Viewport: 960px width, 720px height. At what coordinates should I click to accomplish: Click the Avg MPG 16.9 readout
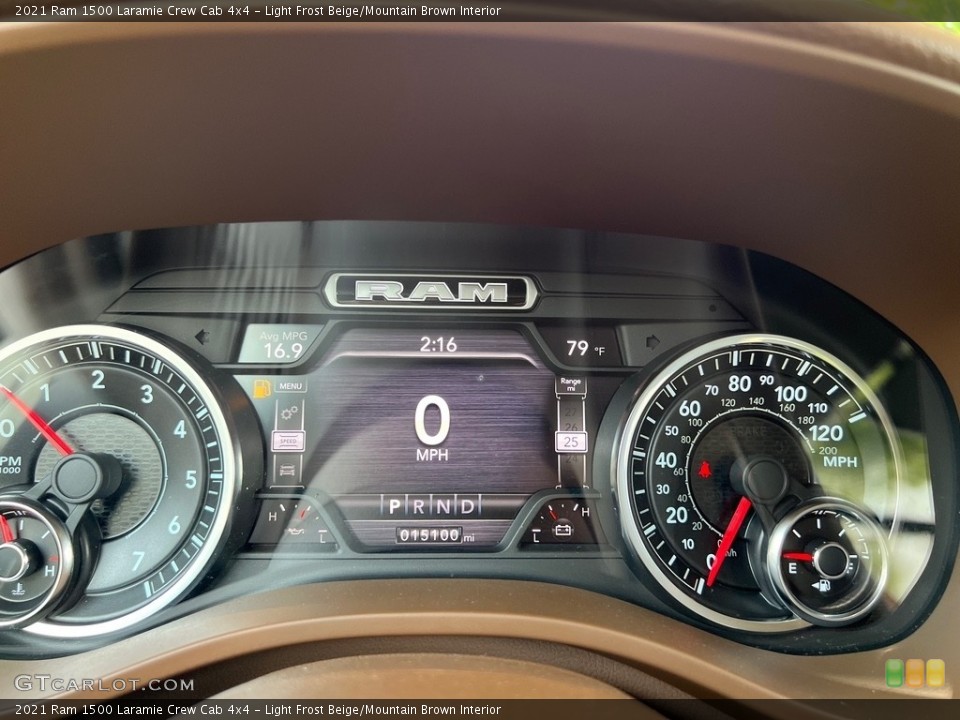click(283, 345)
